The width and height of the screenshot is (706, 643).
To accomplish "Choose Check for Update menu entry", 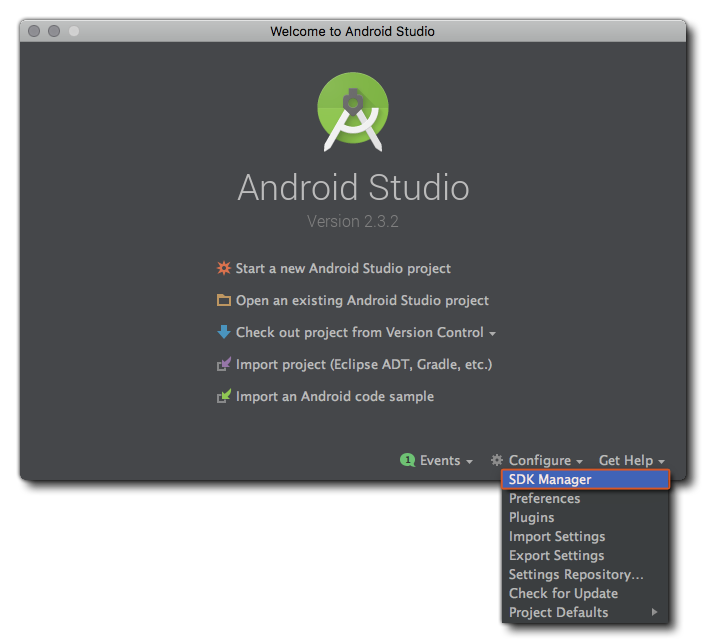I will pos(585,593).
